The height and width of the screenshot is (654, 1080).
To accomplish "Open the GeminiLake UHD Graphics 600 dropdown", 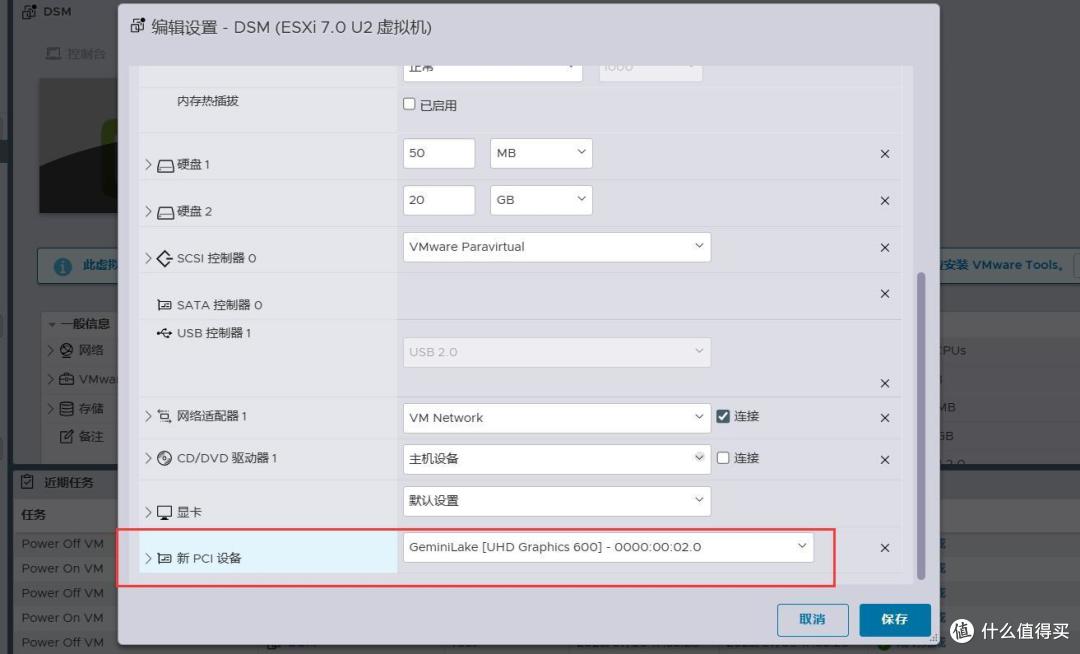I will coord(608,547).
